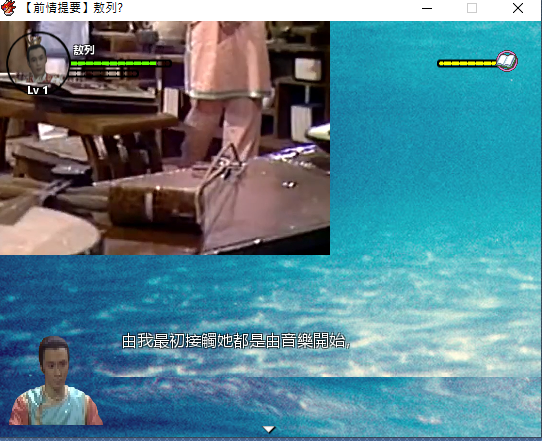Click the green health bar under 敖列
The height and width of the screenshot is (441, 542).
pyautogui.click(x=120, y=63)
